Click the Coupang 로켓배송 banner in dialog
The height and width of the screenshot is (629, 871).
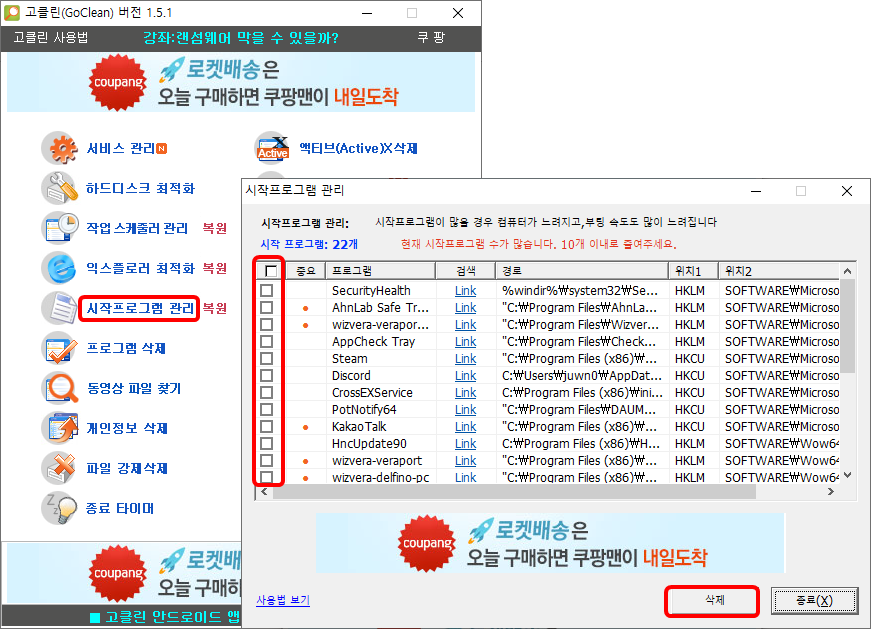[x=550, y=543]
